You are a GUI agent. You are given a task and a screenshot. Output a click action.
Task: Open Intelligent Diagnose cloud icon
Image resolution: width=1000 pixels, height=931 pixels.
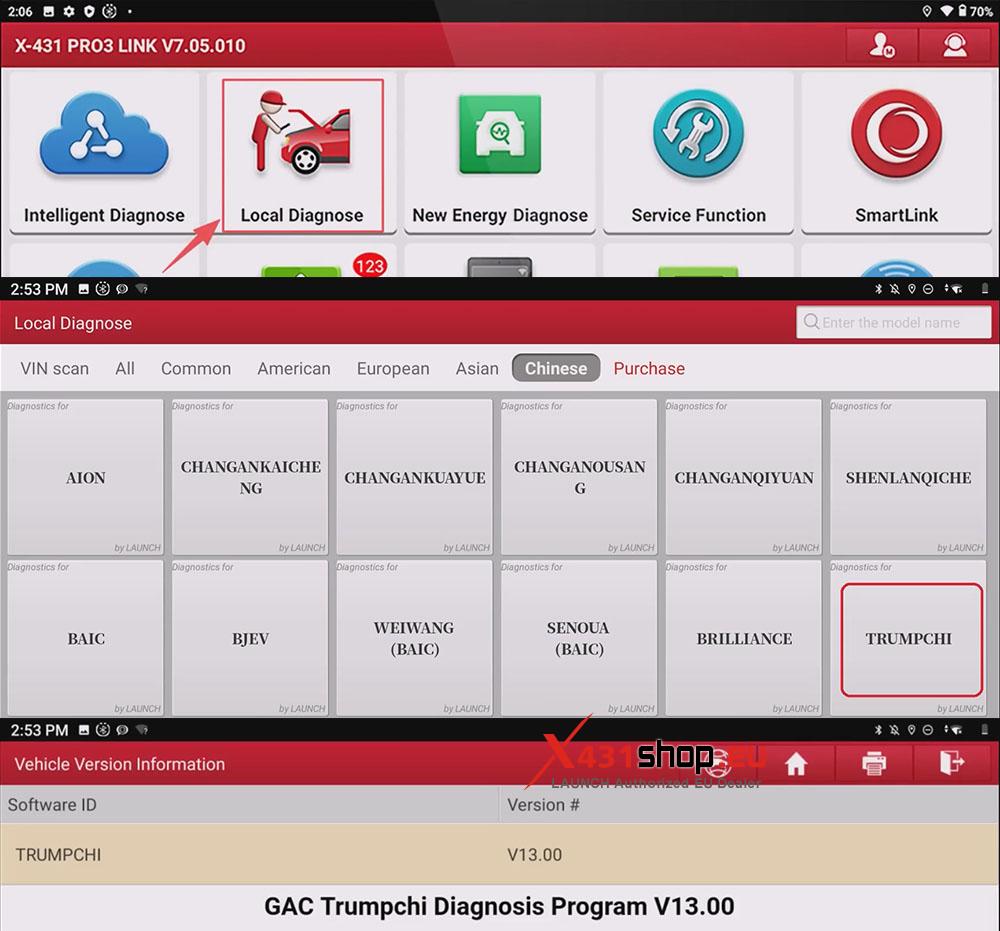point(104,134)
